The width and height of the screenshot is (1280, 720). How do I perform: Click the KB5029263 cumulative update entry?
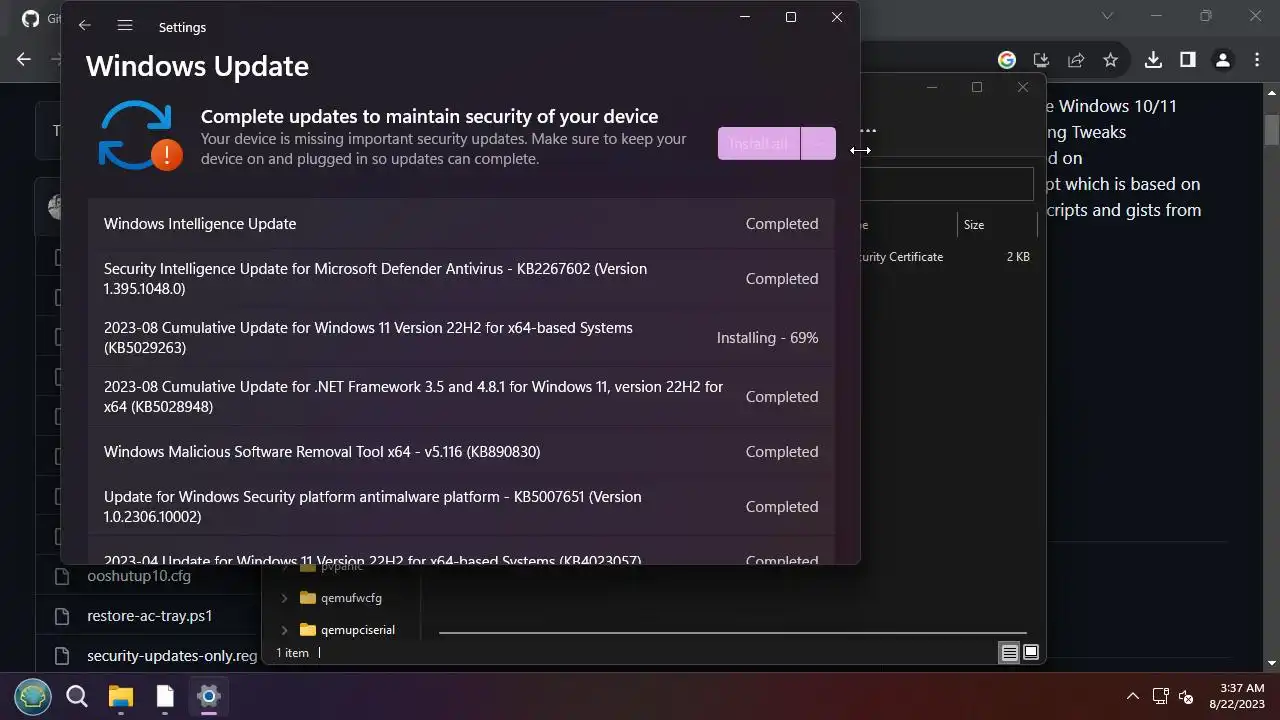461,338
